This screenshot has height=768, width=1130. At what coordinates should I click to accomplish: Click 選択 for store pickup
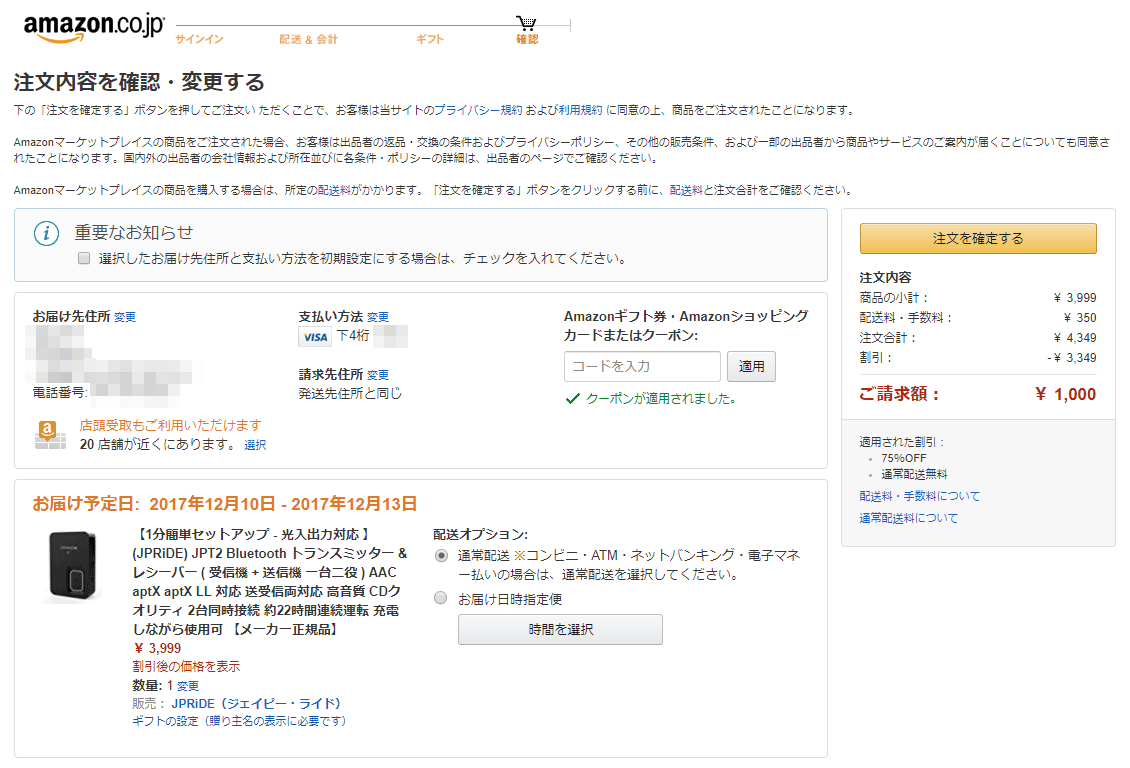[255, 445]
